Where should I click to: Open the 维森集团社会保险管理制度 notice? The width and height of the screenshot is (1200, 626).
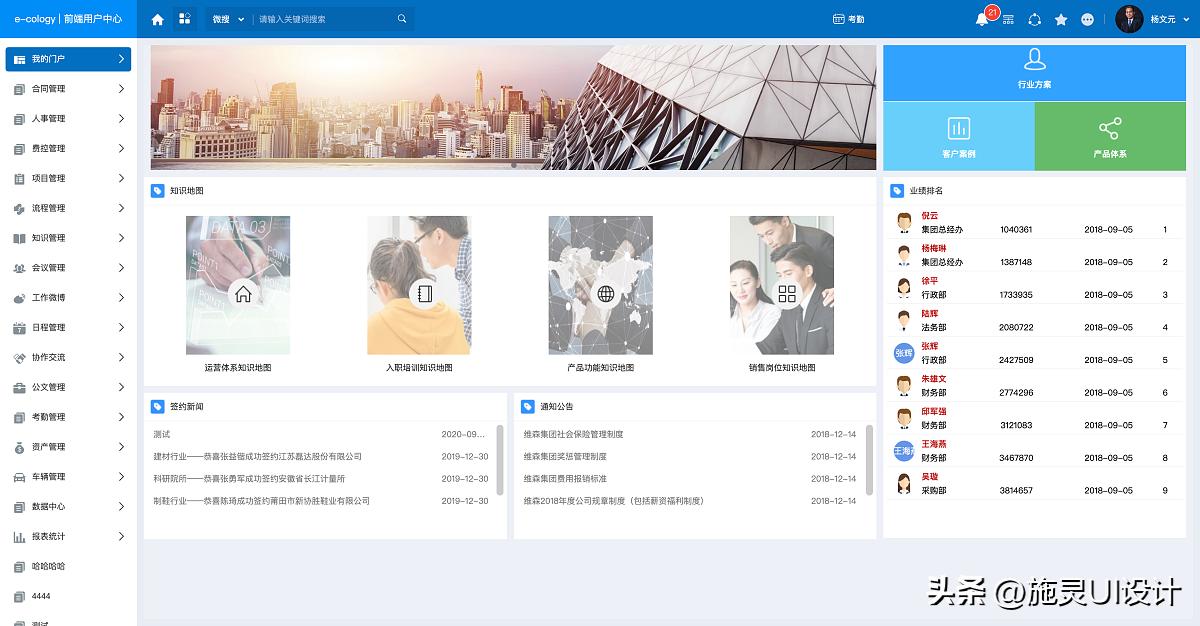click(x=573, y=434)
